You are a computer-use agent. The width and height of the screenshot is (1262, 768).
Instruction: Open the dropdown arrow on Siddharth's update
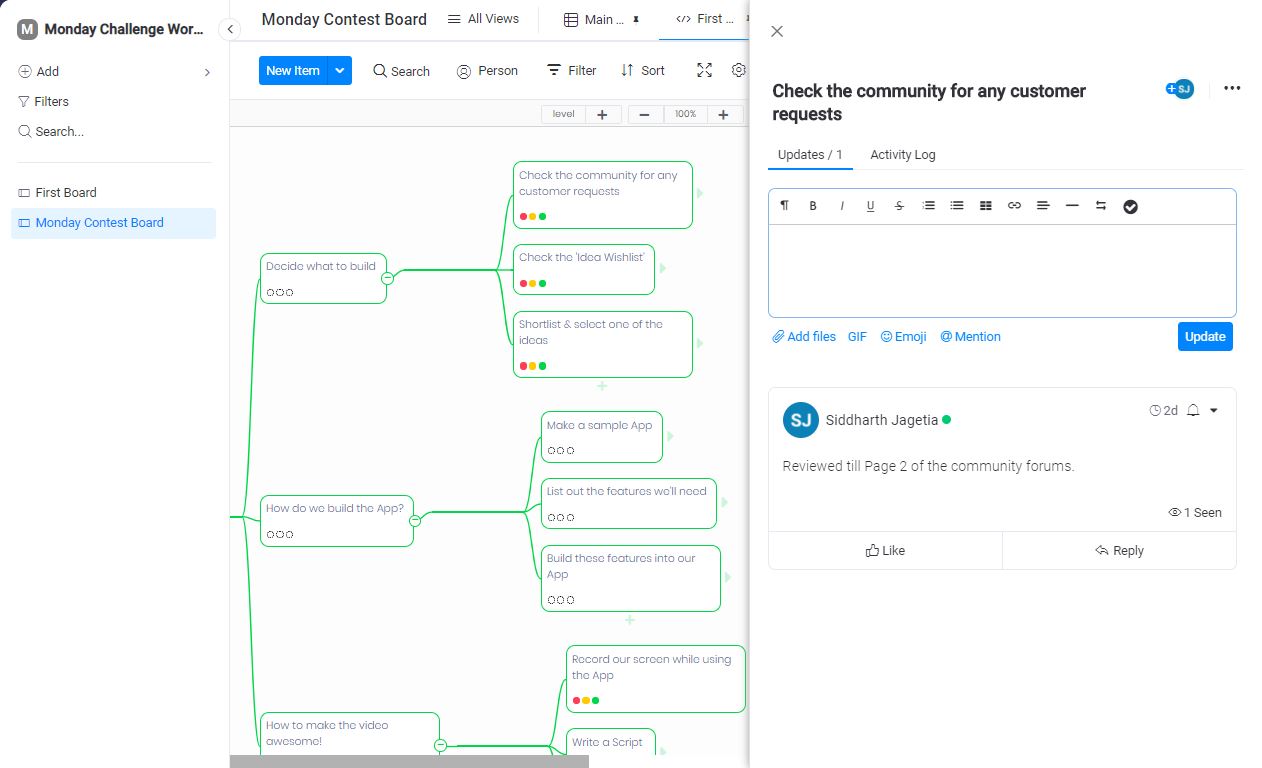1214,410
